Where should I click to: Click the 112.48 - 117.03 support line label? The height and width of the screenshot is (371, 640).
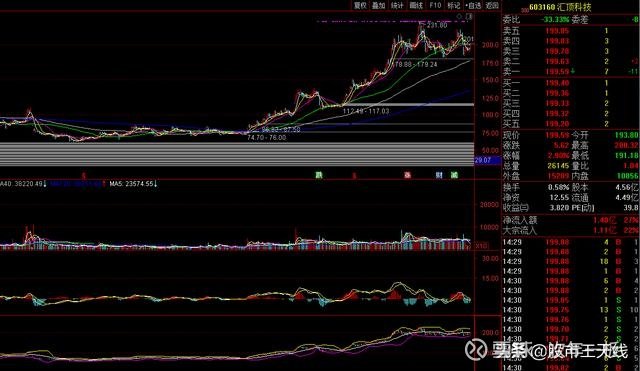pyautogui.click(x=366, y=111)
